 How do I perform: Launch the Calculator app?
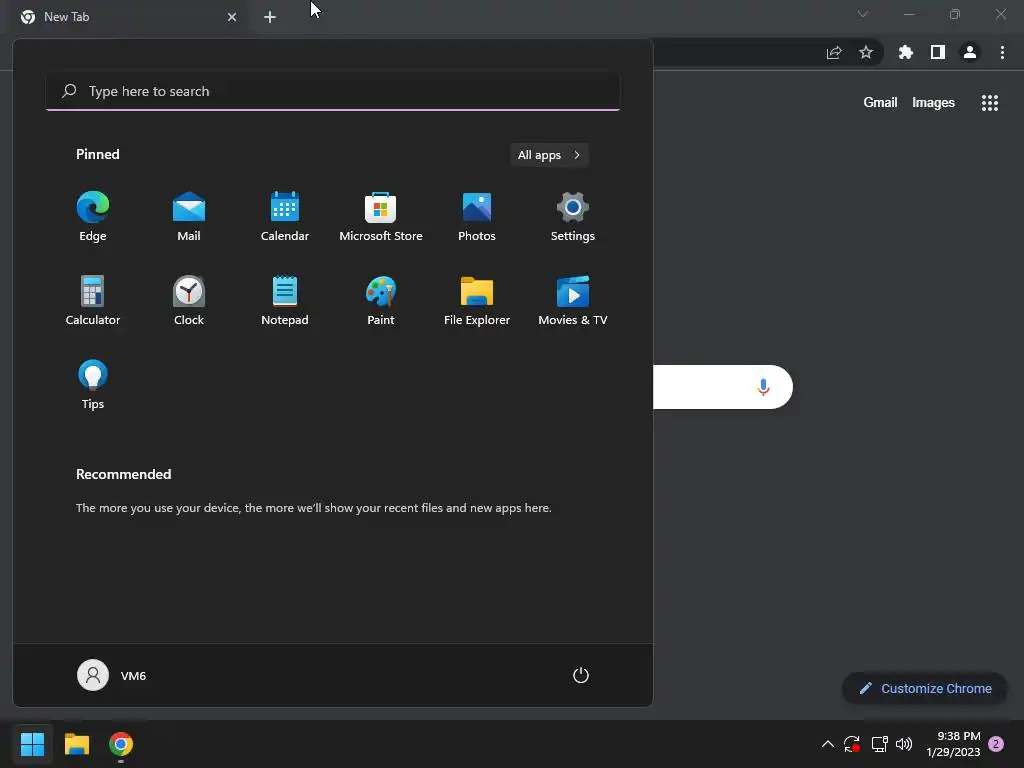93,300
